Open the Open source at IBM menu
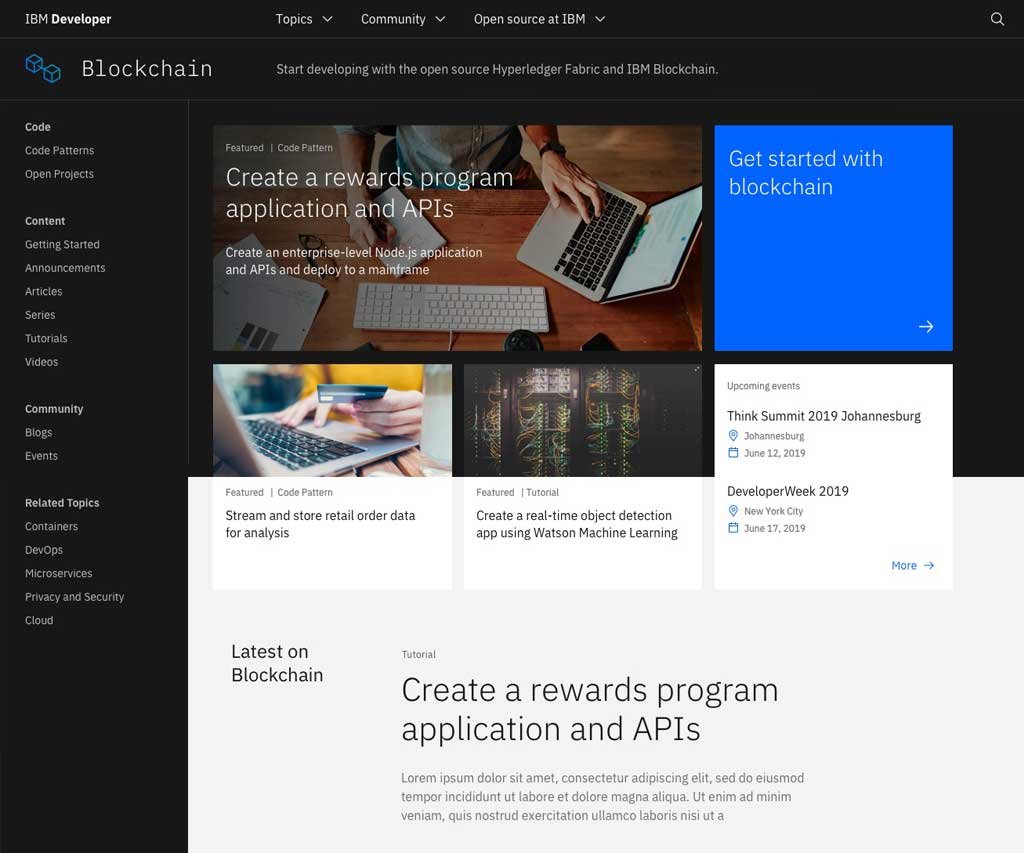The width and height of the screenshot is (1024, 853). click(539, 19)
